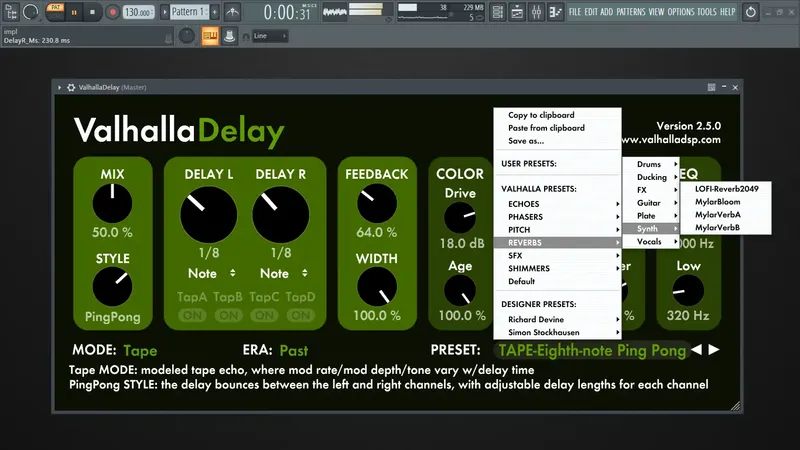Open the HELP menu
This screenshot has width=800, height=450.
(728, 12)
